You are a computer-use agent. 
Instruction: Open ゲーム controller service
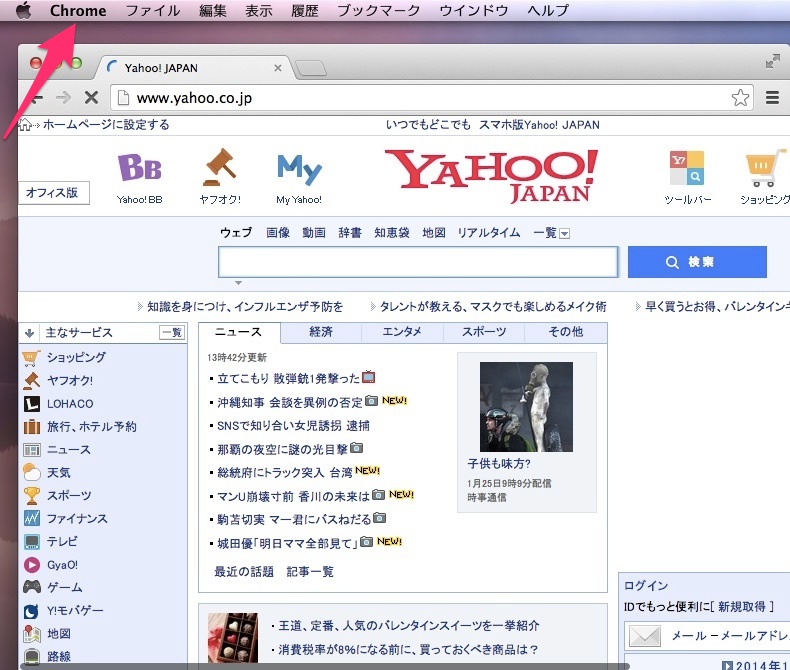point(64,587)
